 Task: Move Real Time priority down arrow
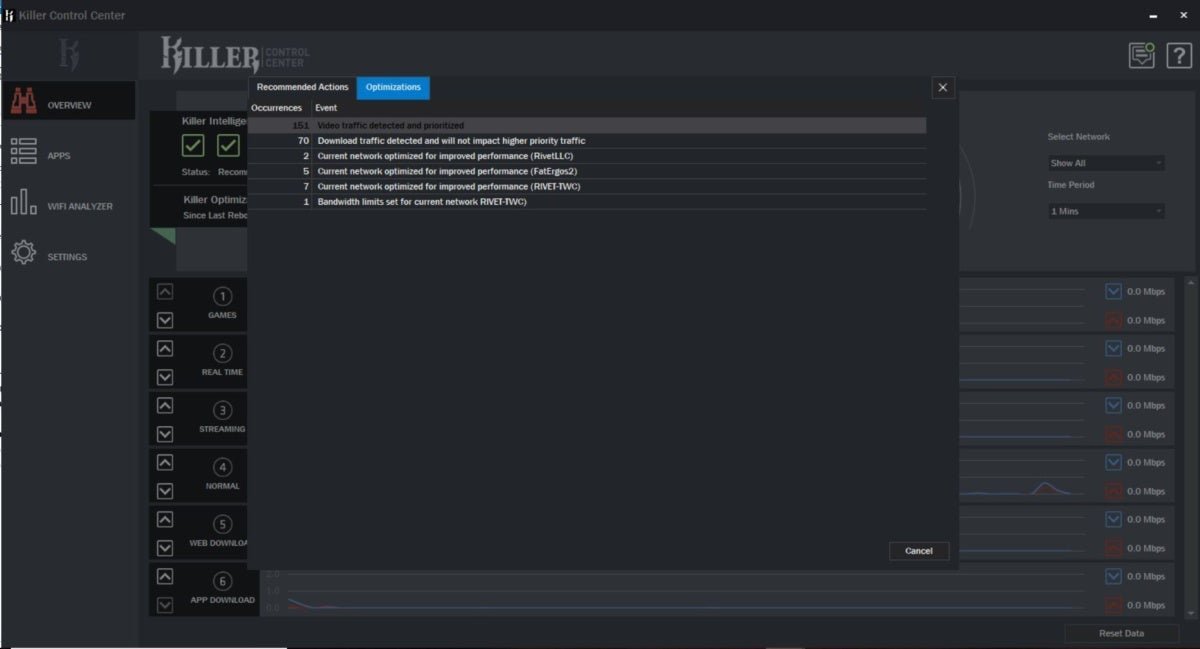[x=165, y=377]
